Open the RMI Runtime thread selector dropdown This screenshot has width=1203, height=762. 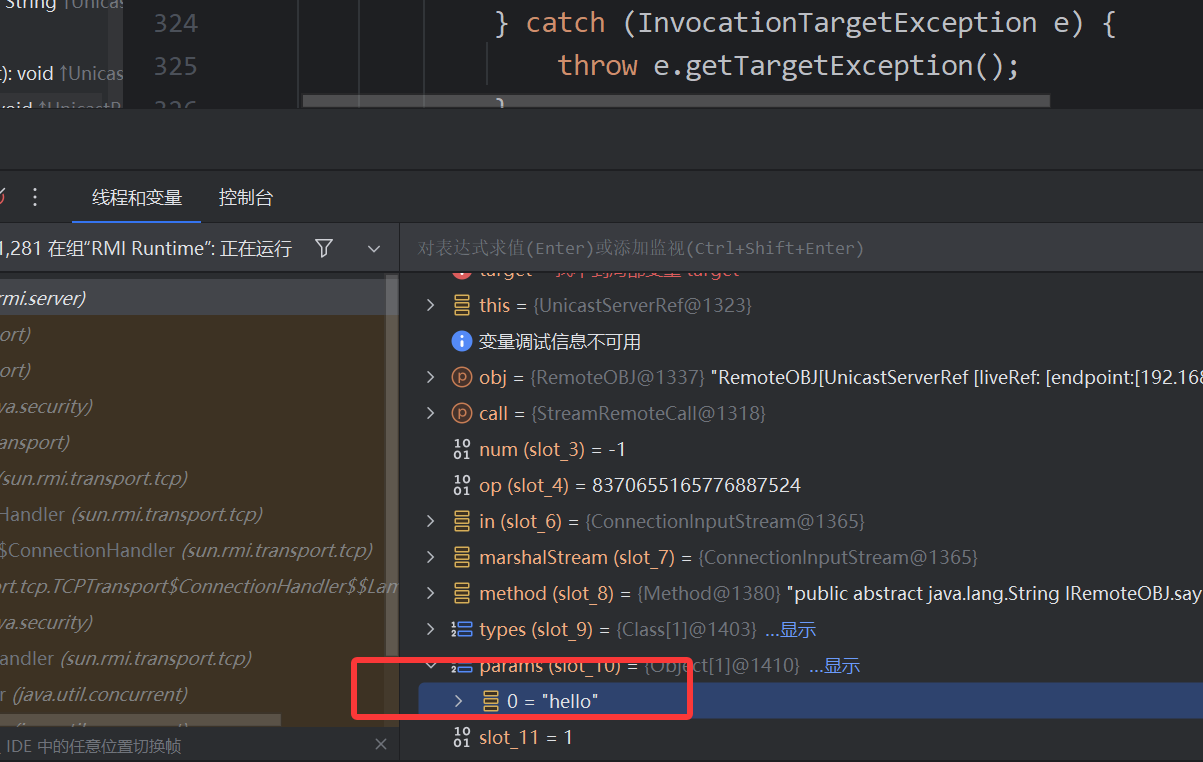pos(373,249)
